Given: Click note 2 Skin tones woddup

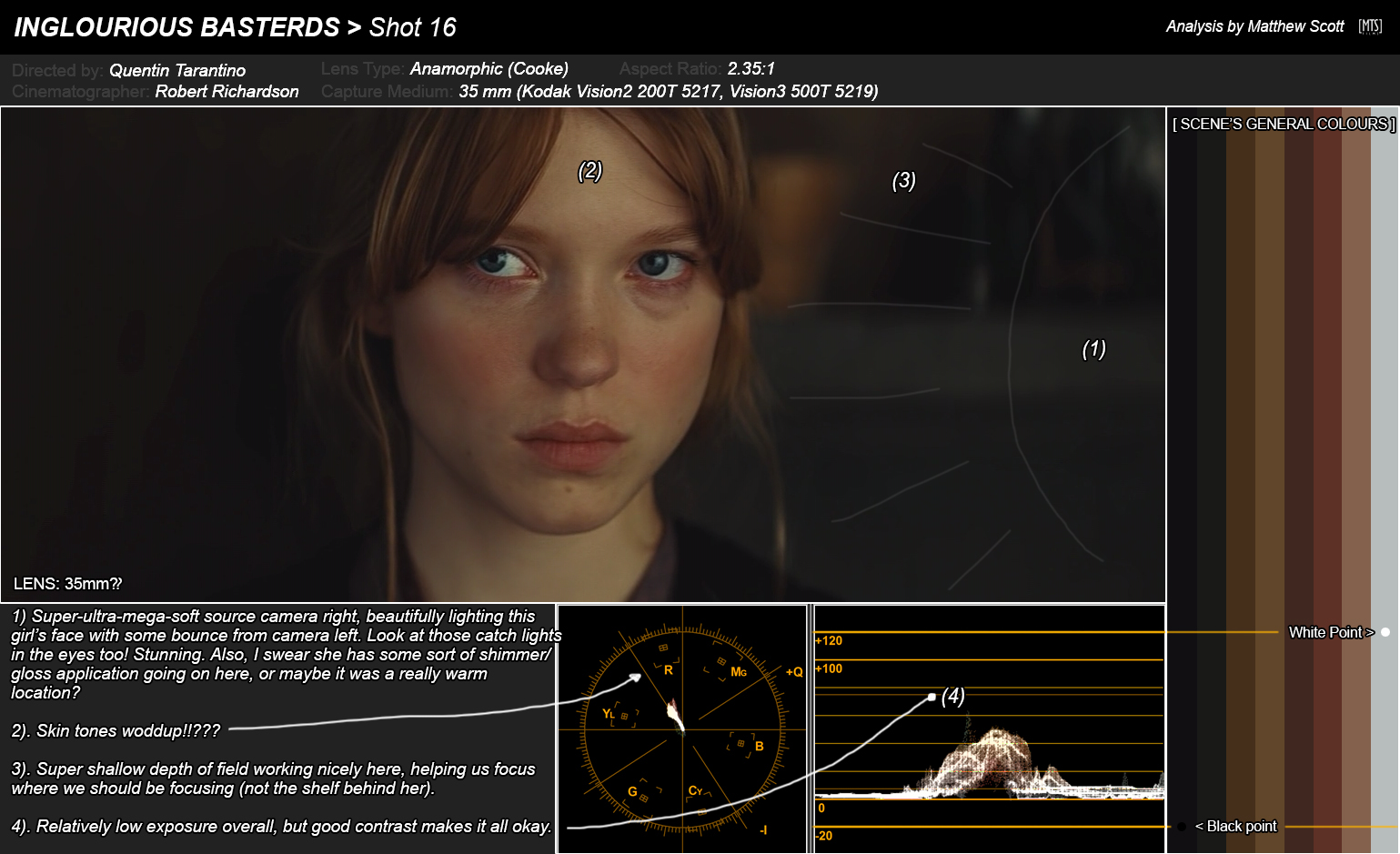Looking at the screenshot, I should (x=116, y=730).
